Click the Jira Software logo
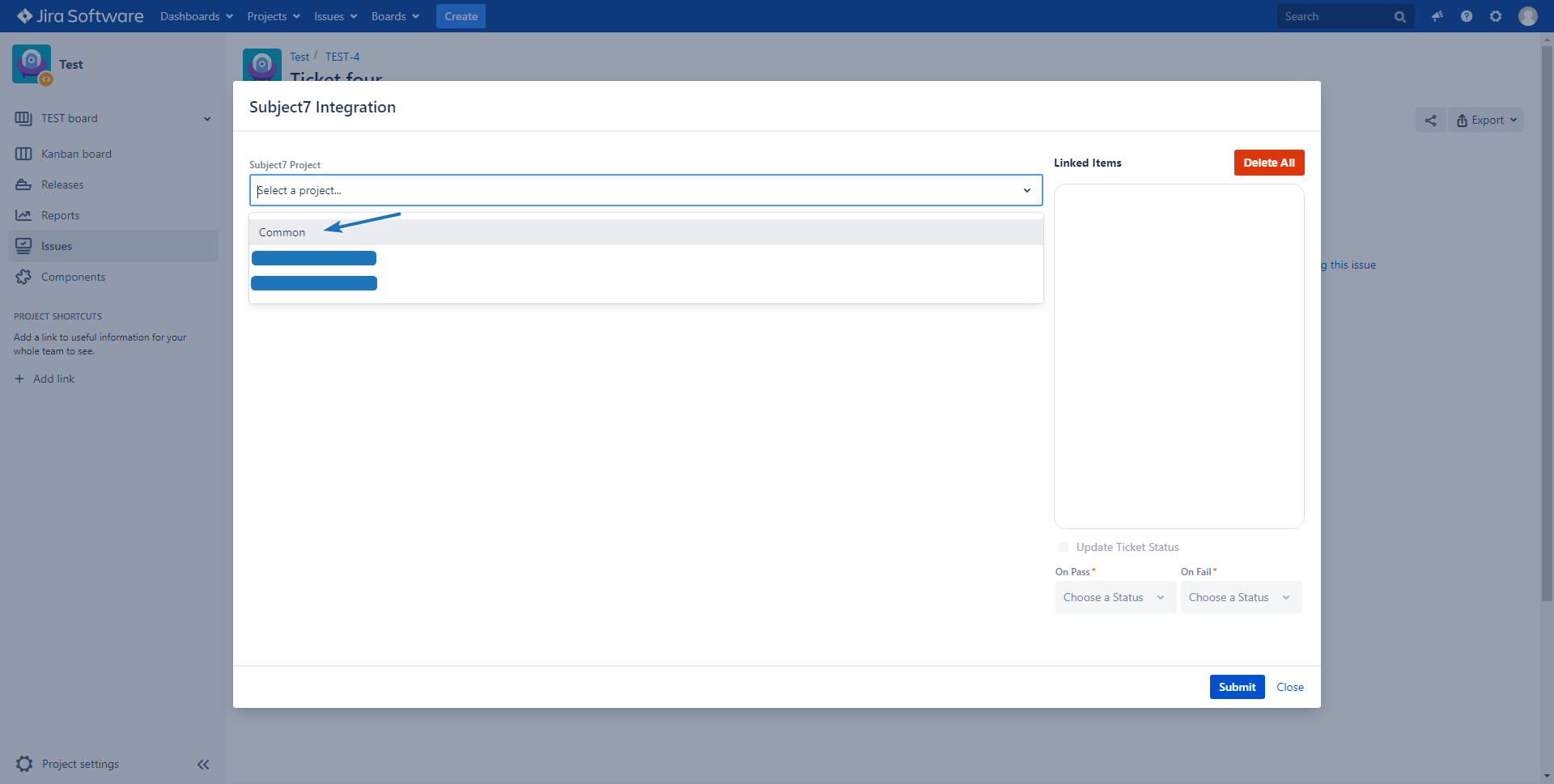 coord(80,16)
